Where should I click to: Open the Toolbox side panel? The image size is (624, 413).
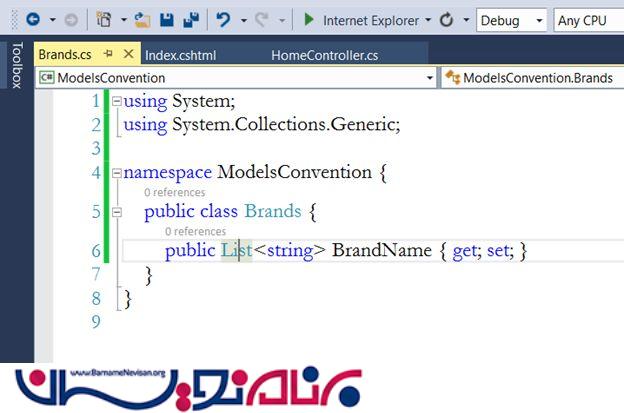point(15,65)
